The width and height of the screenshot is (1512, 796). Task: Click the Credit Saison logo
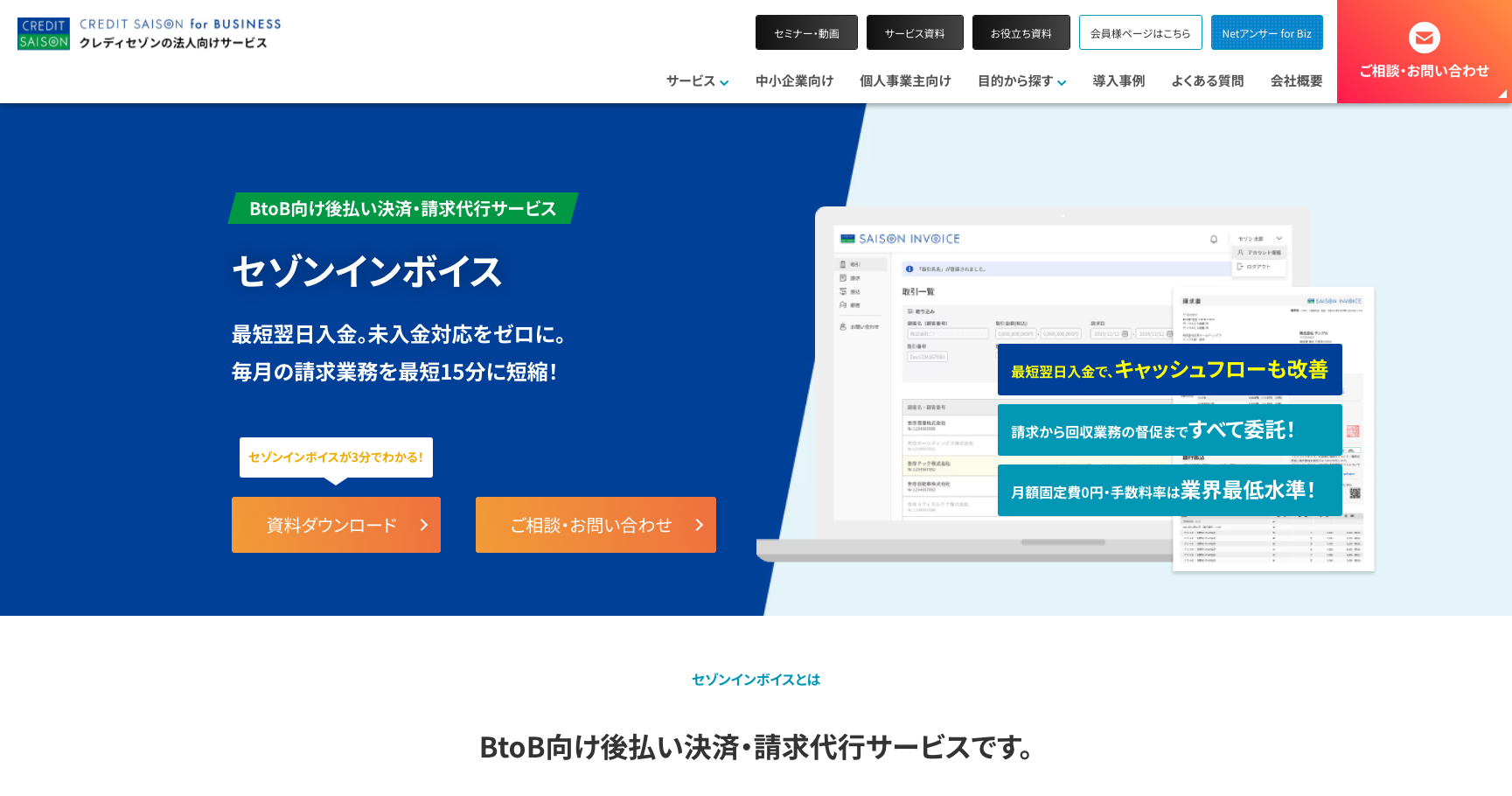[x=44, y=34]
